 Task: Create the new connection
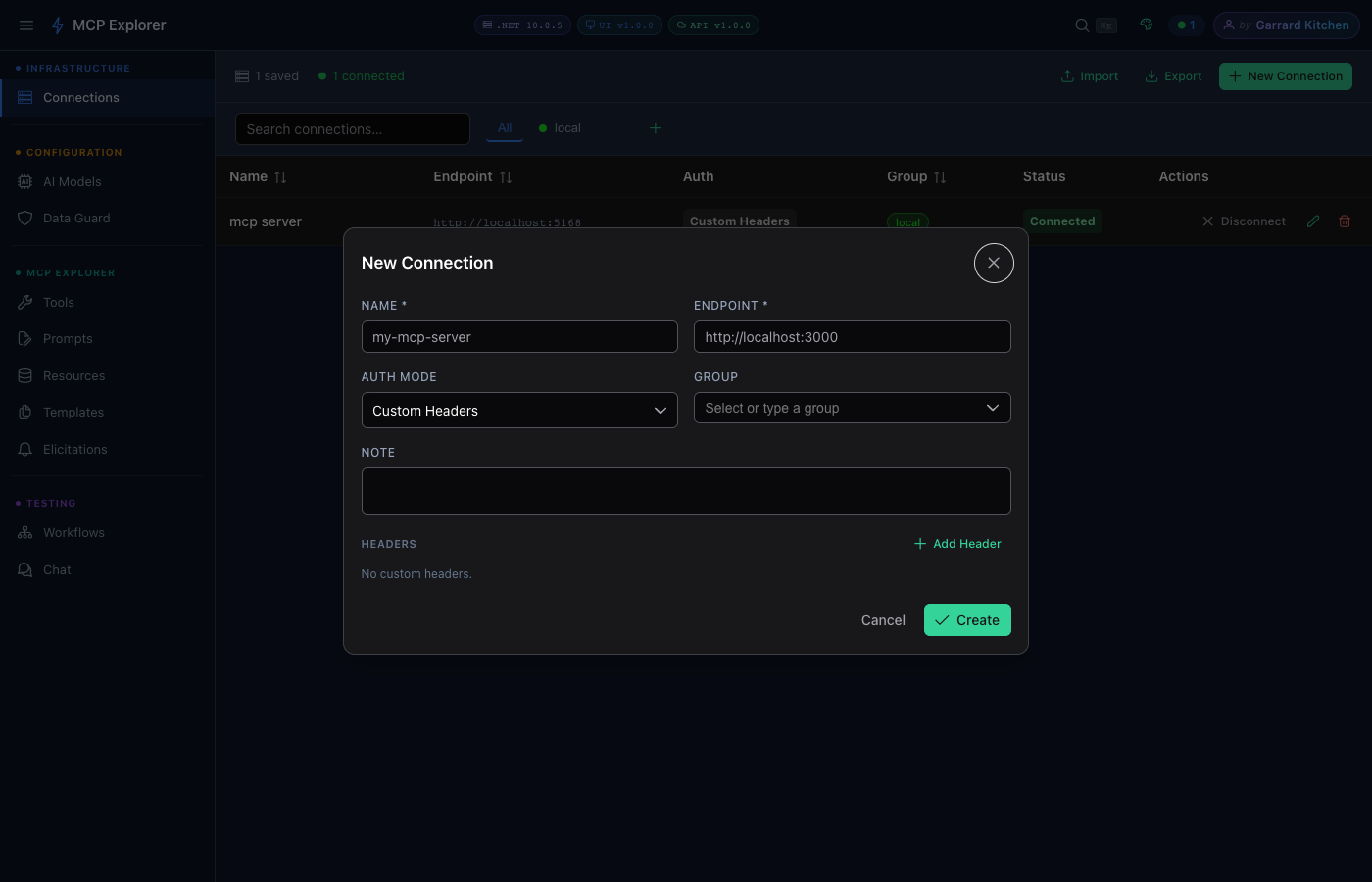(x=967, y=619)
